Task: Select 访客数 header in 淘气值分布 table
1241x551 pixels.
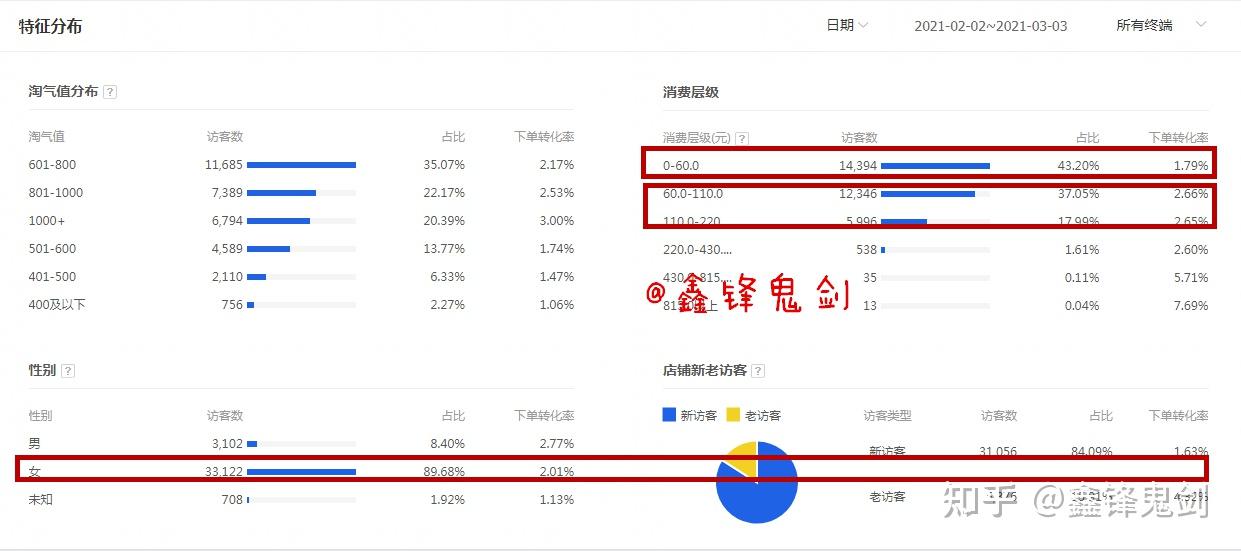Action: (x=225, y=137)
